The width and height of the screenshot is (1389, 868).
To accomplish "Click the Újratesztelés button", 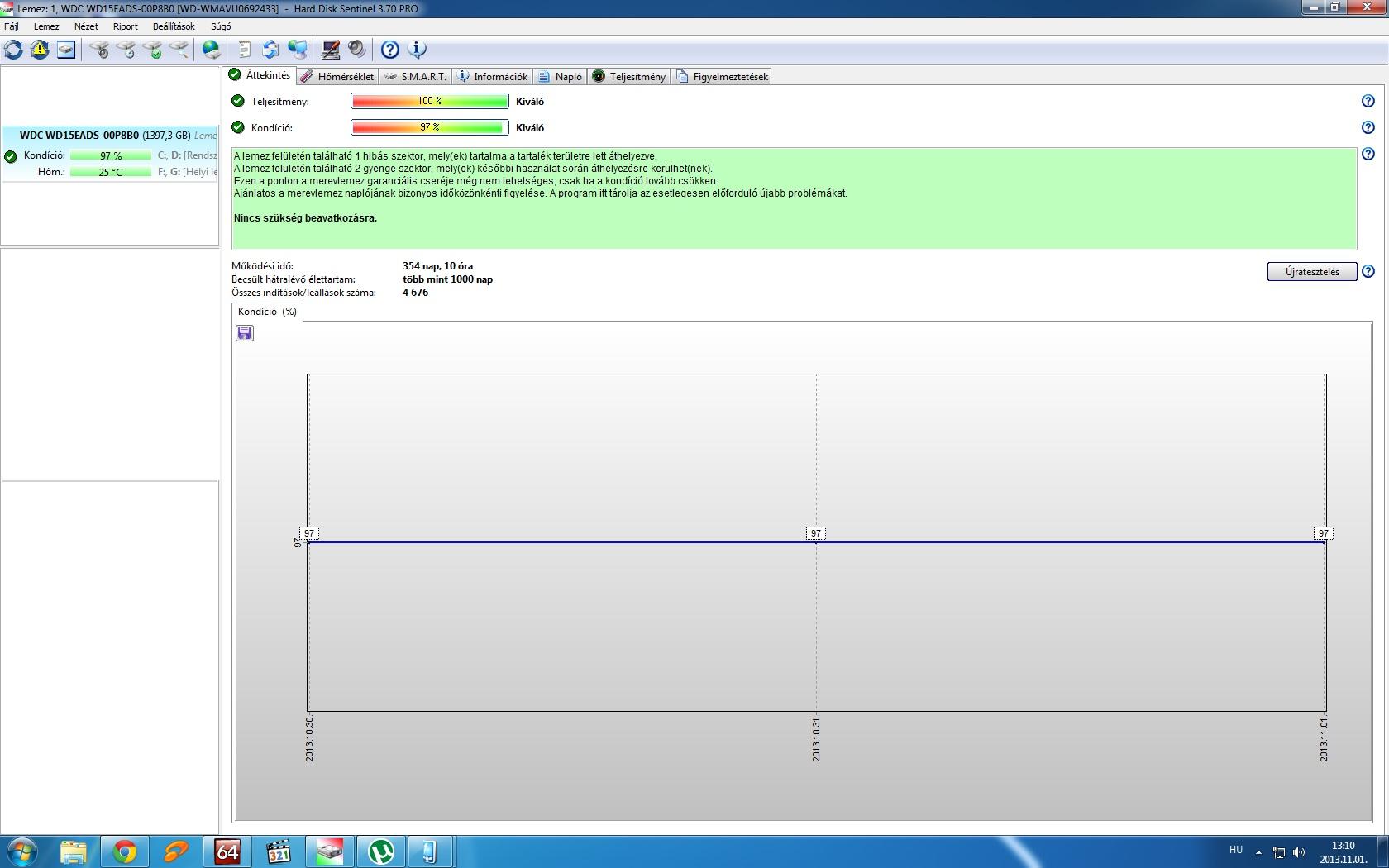I will coord(1312,272).
